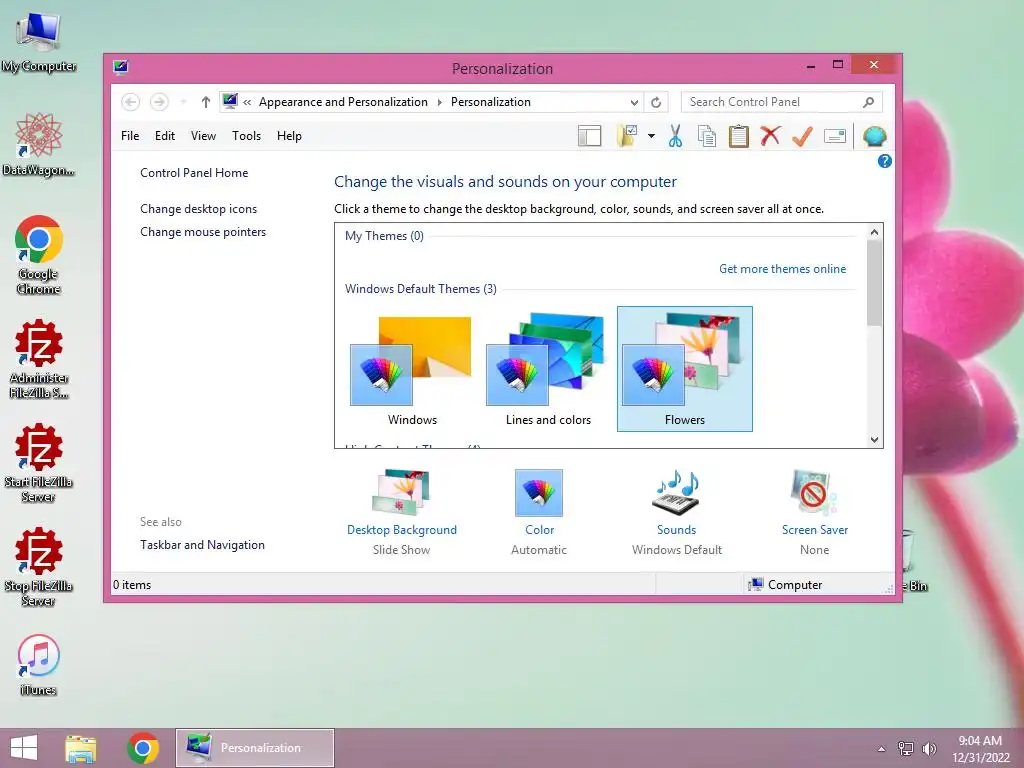Open the Help menu
This screenshot has height=768, width=1024.
(289, 136)
